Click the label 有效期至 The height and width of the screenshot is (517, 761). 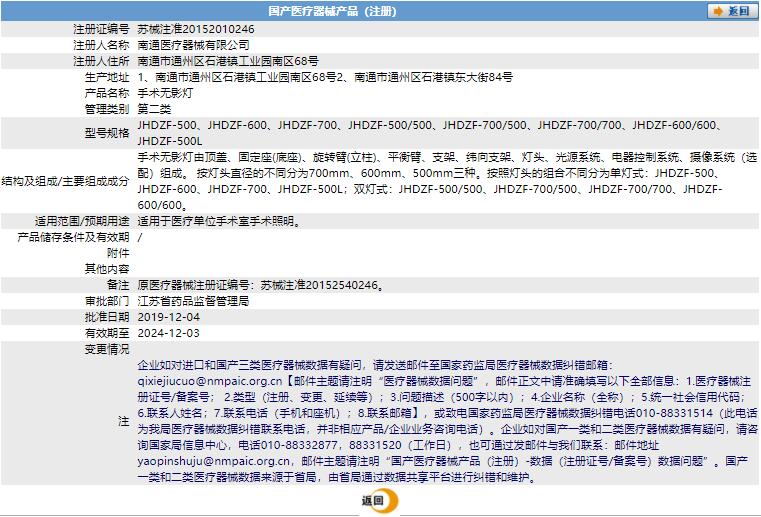point(107,333)
